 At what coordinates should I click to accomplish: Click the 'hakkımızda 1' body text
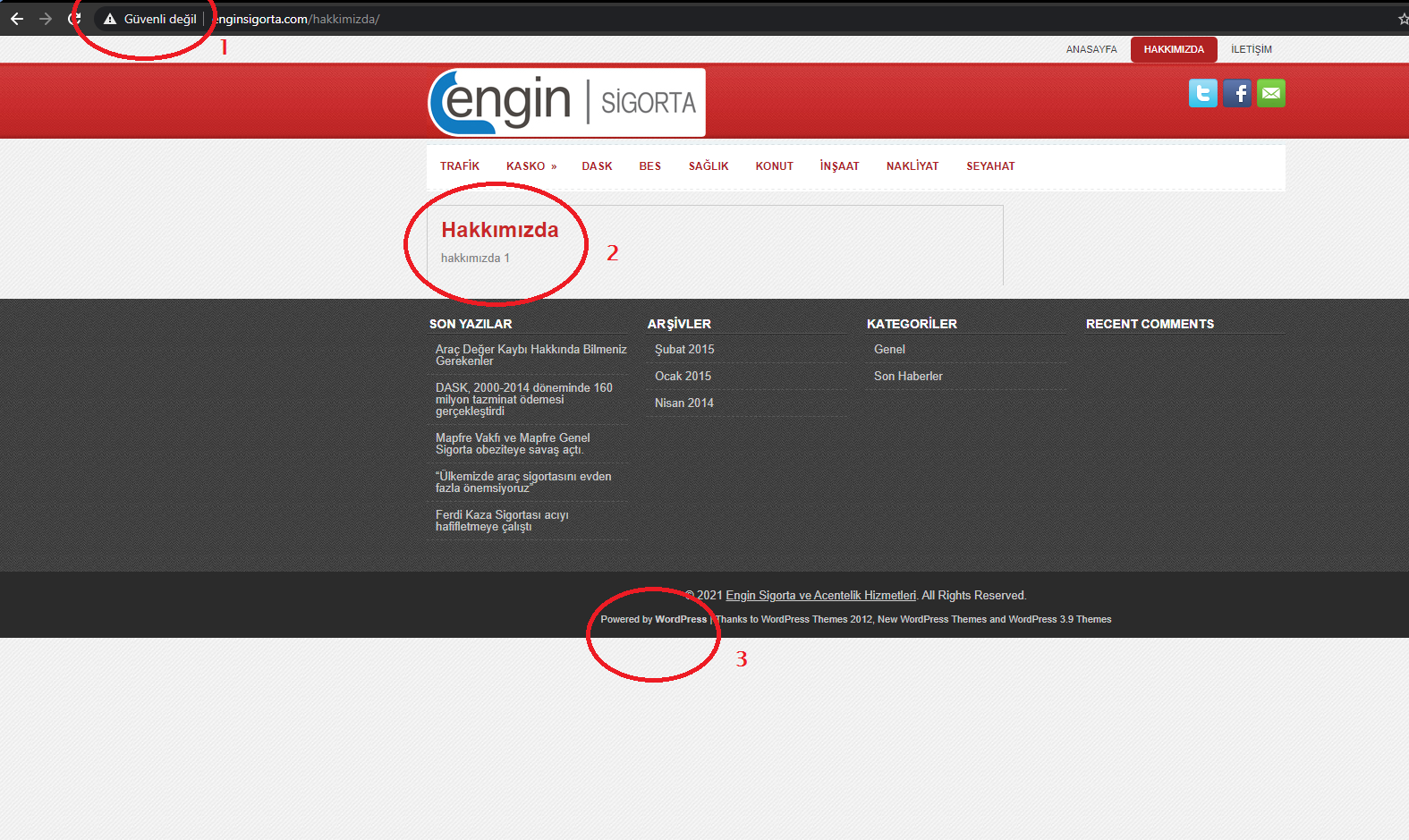pos(475,259)
